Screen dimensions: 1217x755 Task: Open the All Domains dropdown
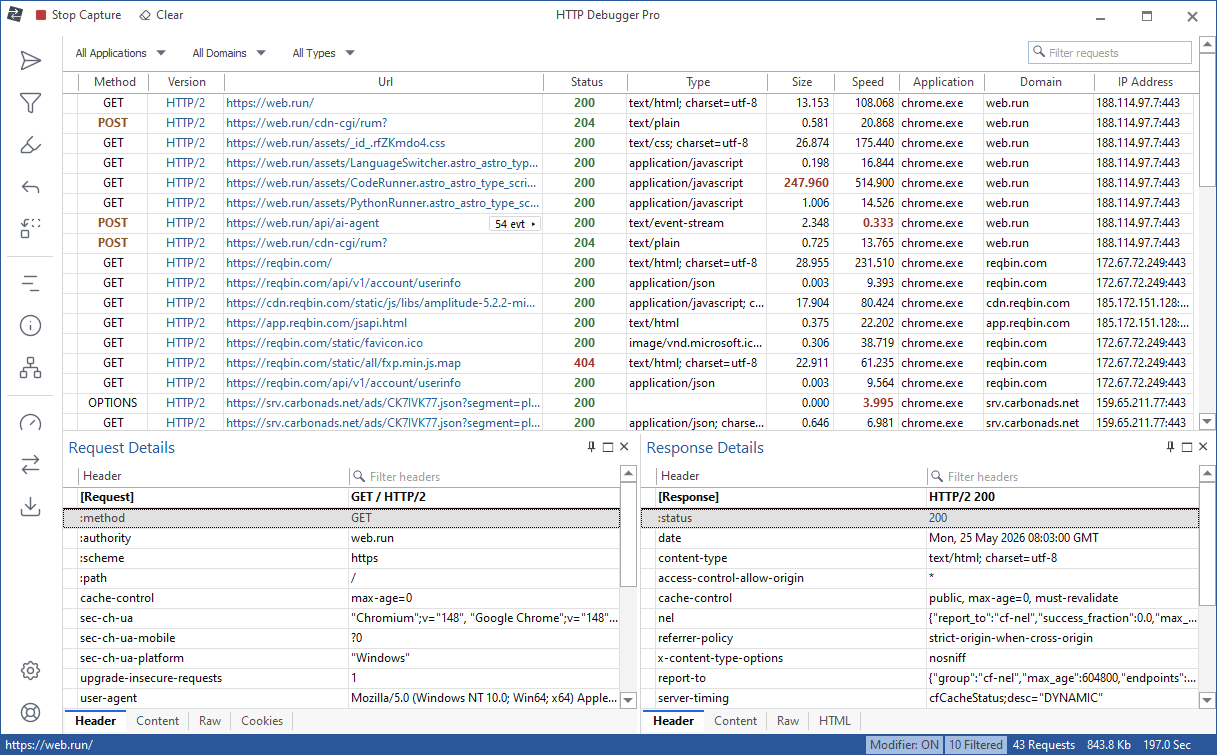[229, 53]
